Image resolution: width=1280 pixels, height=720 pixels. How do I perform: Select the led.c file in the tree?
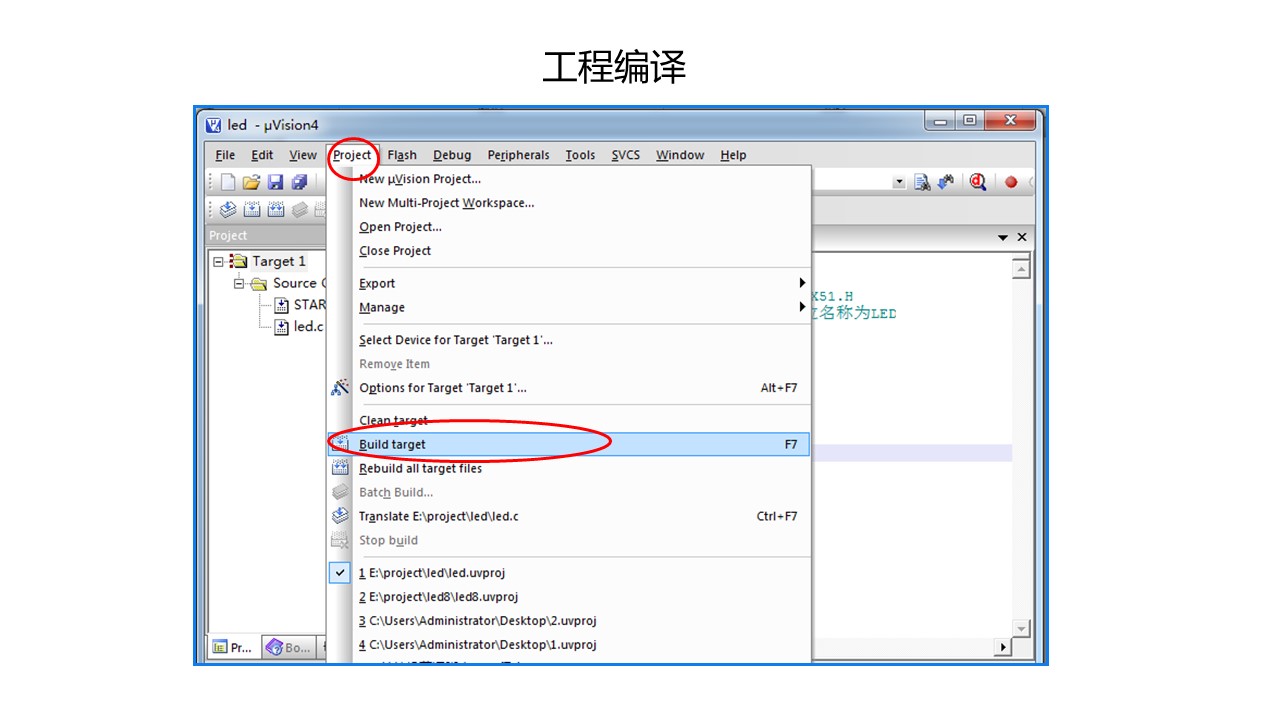(x=308, y=327)
